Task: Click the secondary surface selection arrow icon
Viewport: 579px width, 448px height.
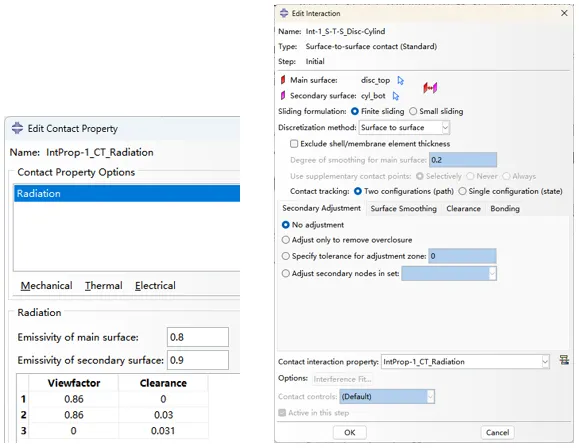Action: (x=396, y=96)
